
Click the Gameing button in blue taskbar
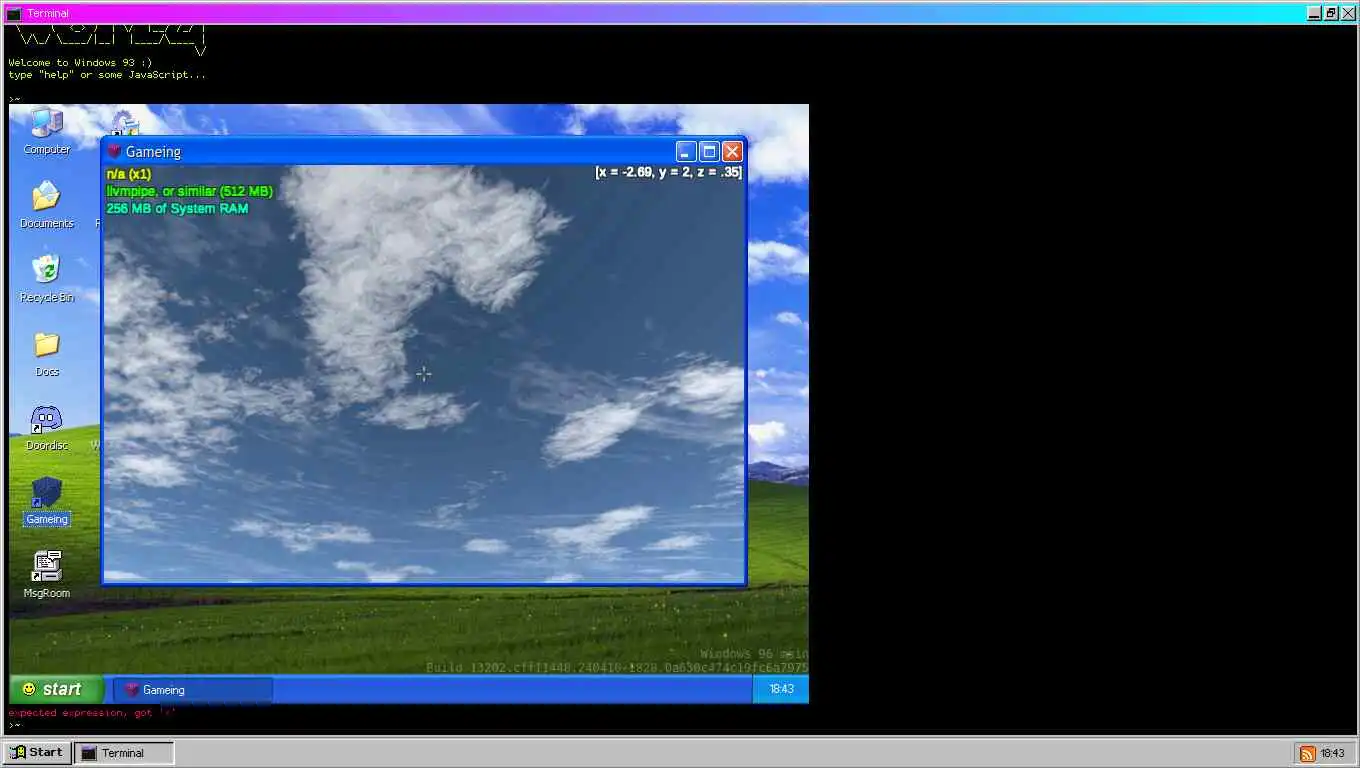(193, 690)
